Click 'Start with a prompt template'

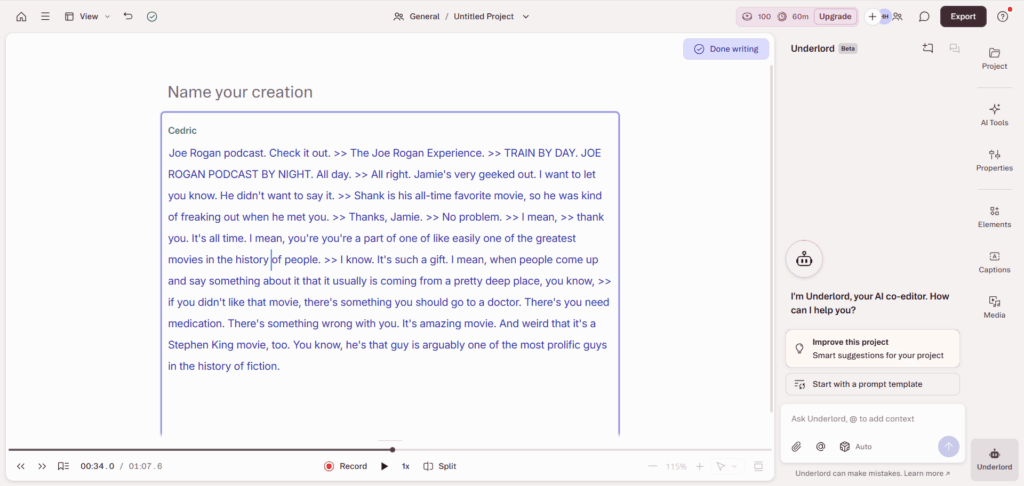coord(872,384)
